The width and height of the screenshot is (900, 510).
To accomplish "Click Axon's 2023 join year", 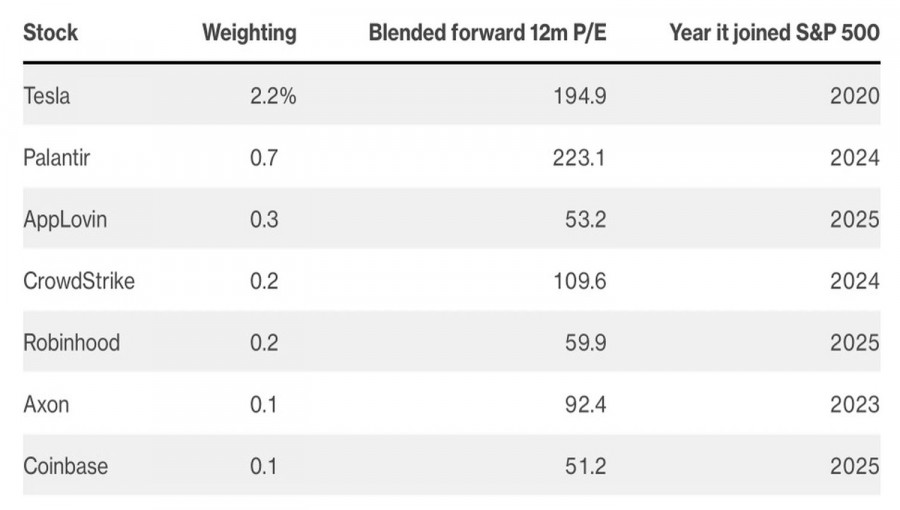I will coord(855,404).
